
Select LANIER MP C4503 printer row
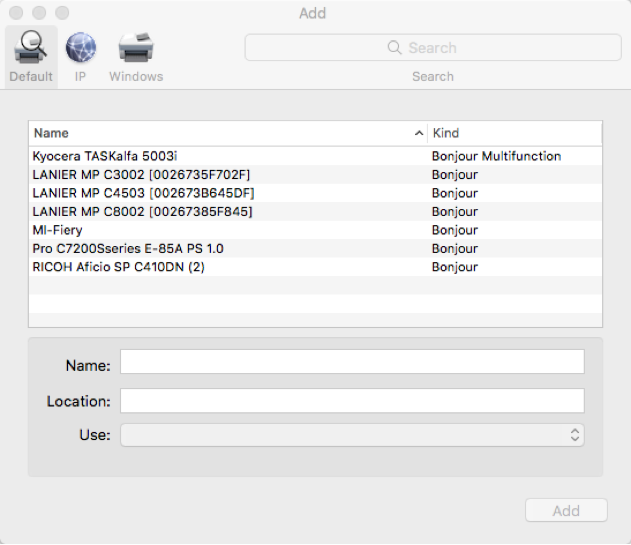click(x=316, y=193)
